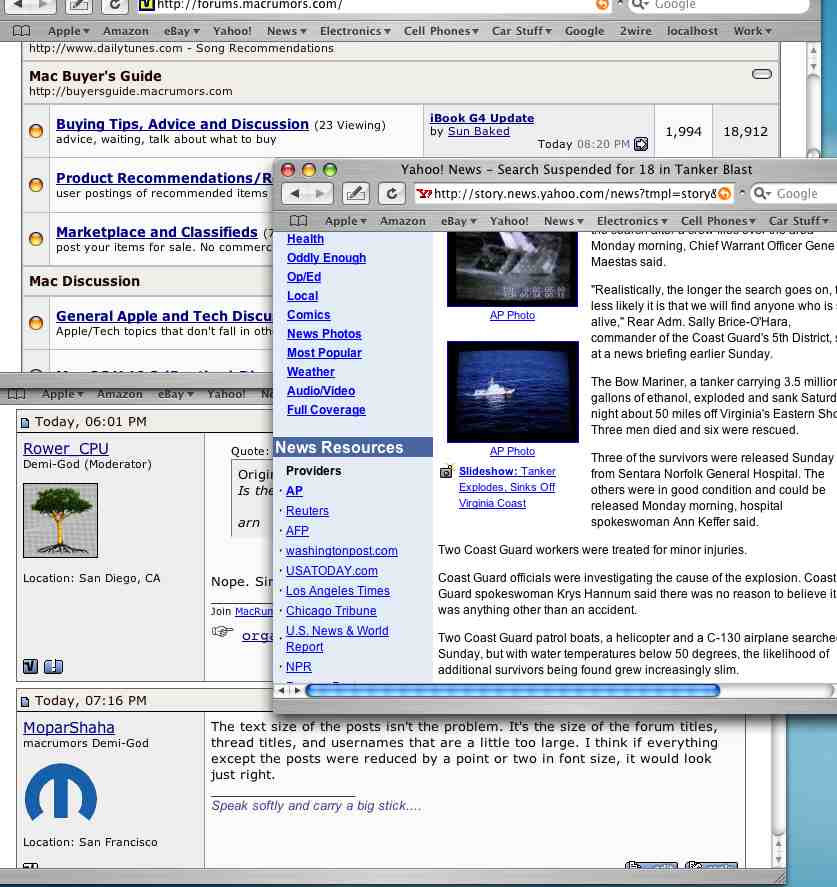Open Google bookmark in MacRumors bookmarks bar
837x887 pixels.
point(584,31)
